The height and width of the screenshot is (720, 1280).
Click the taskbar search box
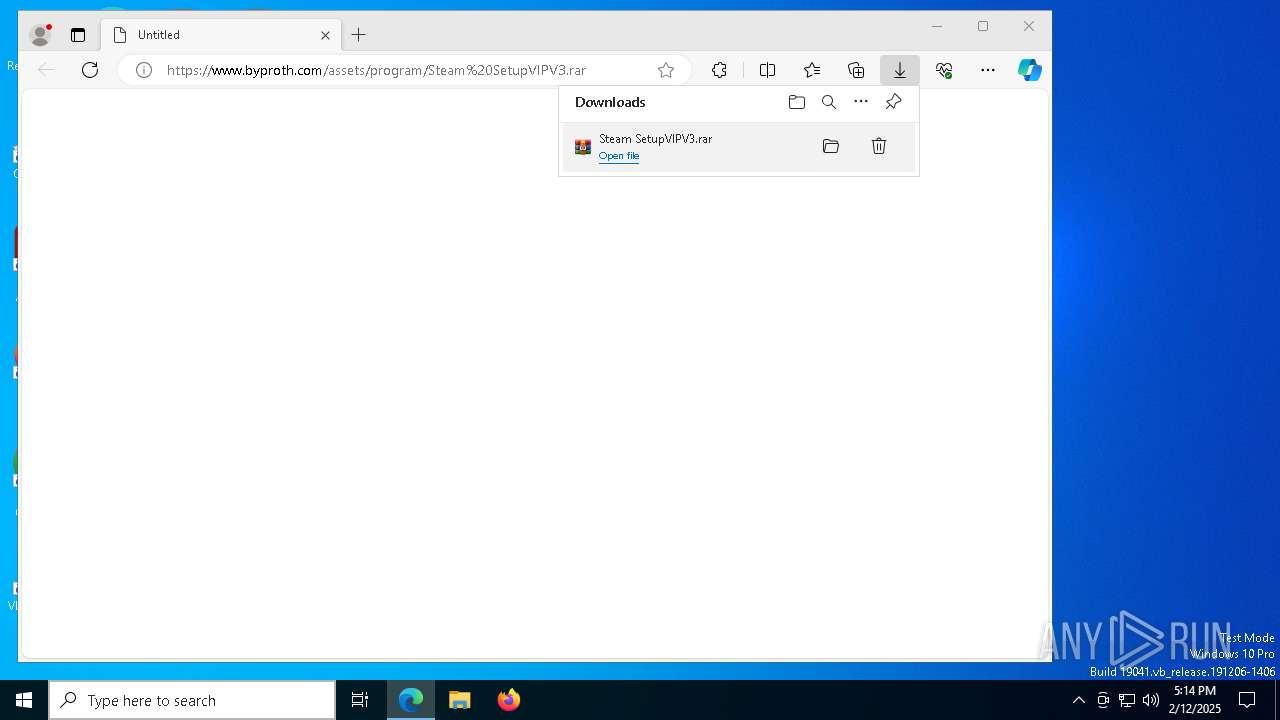[x=192, y=700]
